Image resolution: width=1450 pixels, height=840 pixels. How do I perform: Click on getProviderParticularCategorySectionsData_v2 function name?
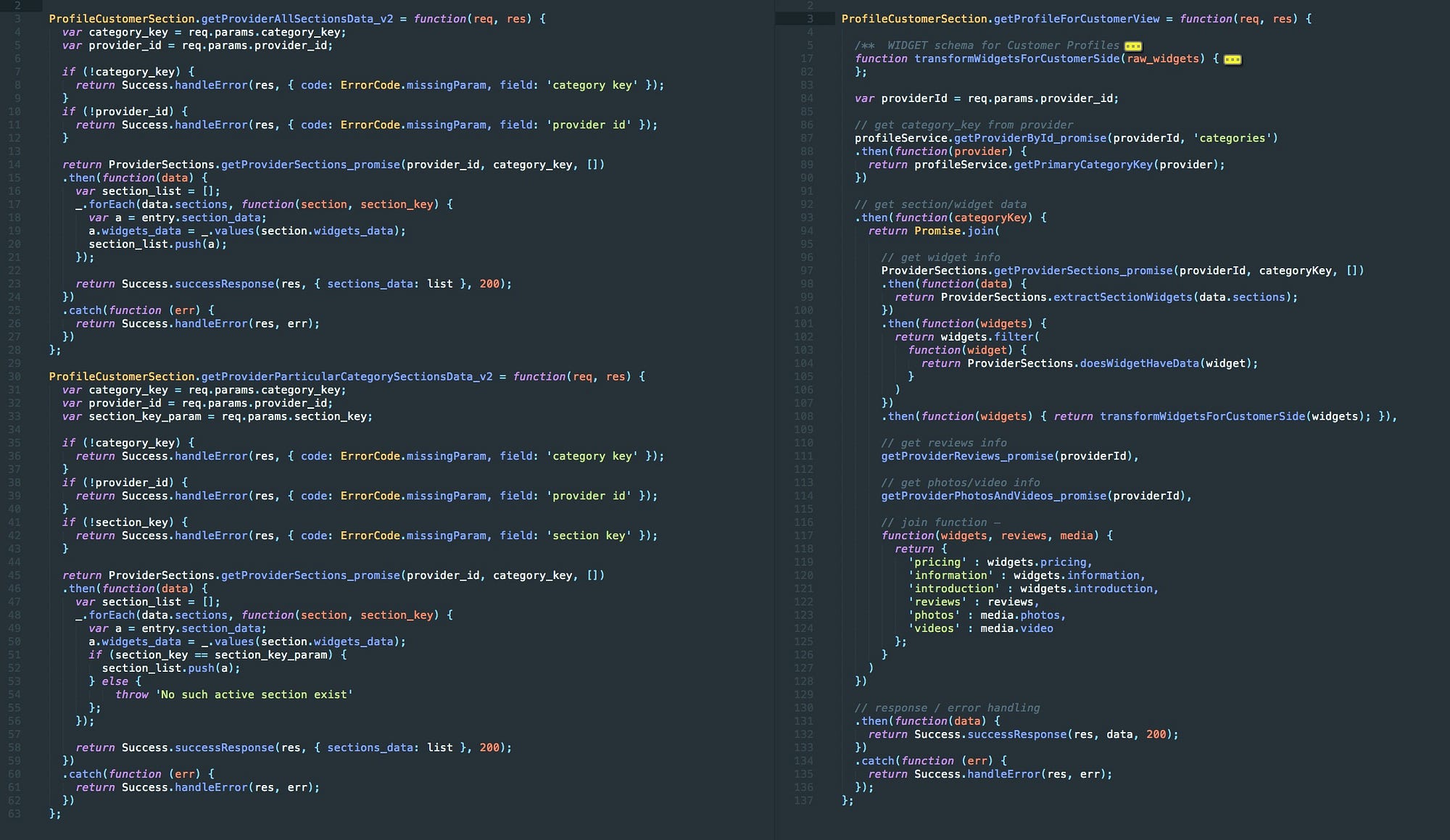(347, 377)
